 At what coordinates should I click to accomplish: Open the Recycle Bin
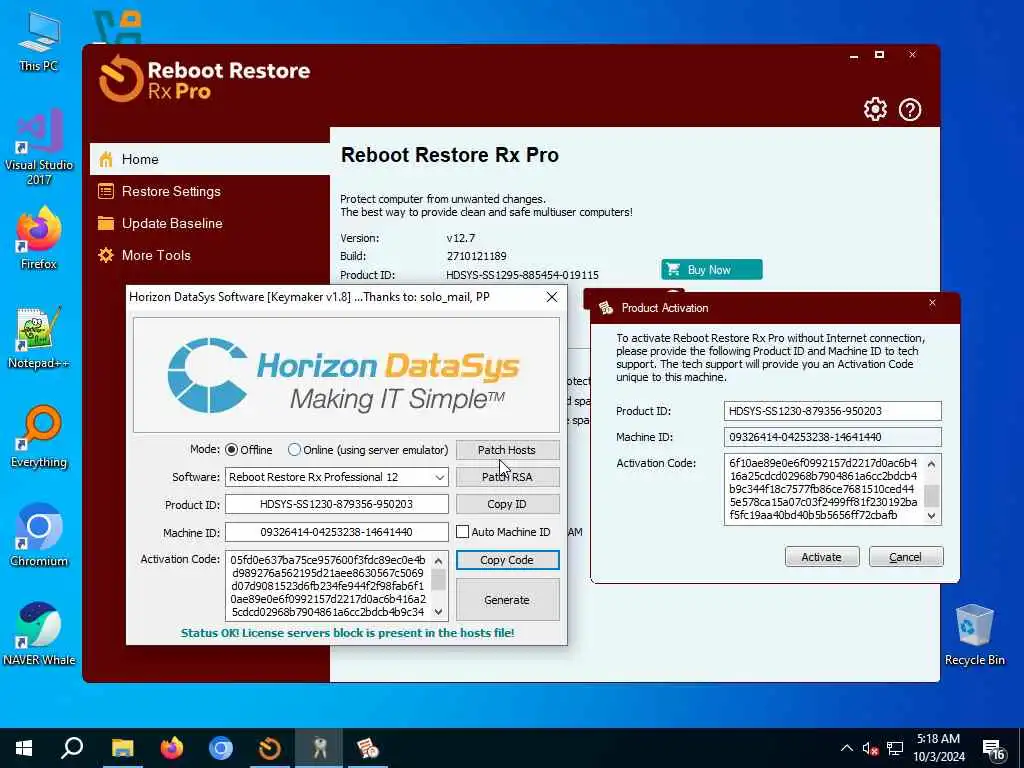pos(974,634)
